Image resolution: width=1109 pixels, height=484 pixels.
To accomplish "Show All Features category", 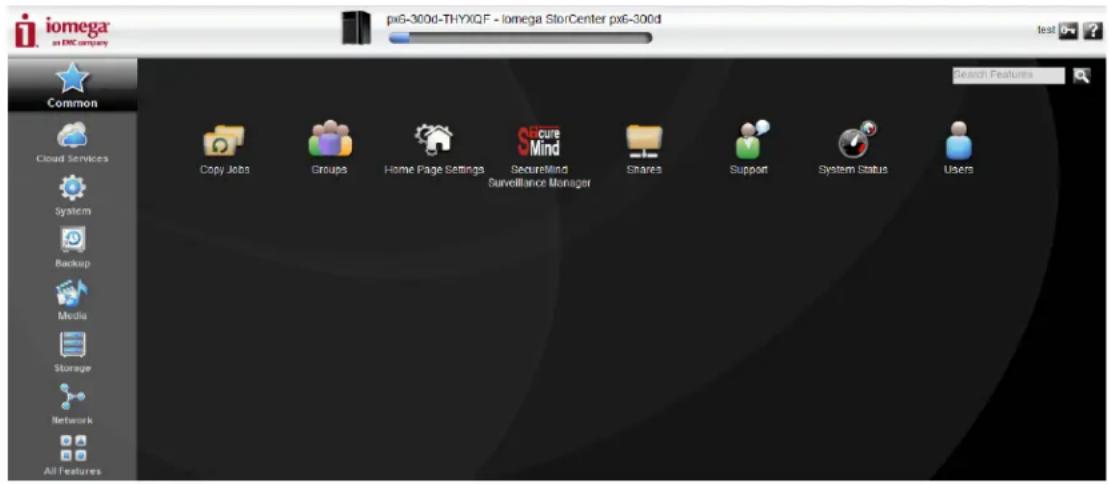I will pos(73,455).
